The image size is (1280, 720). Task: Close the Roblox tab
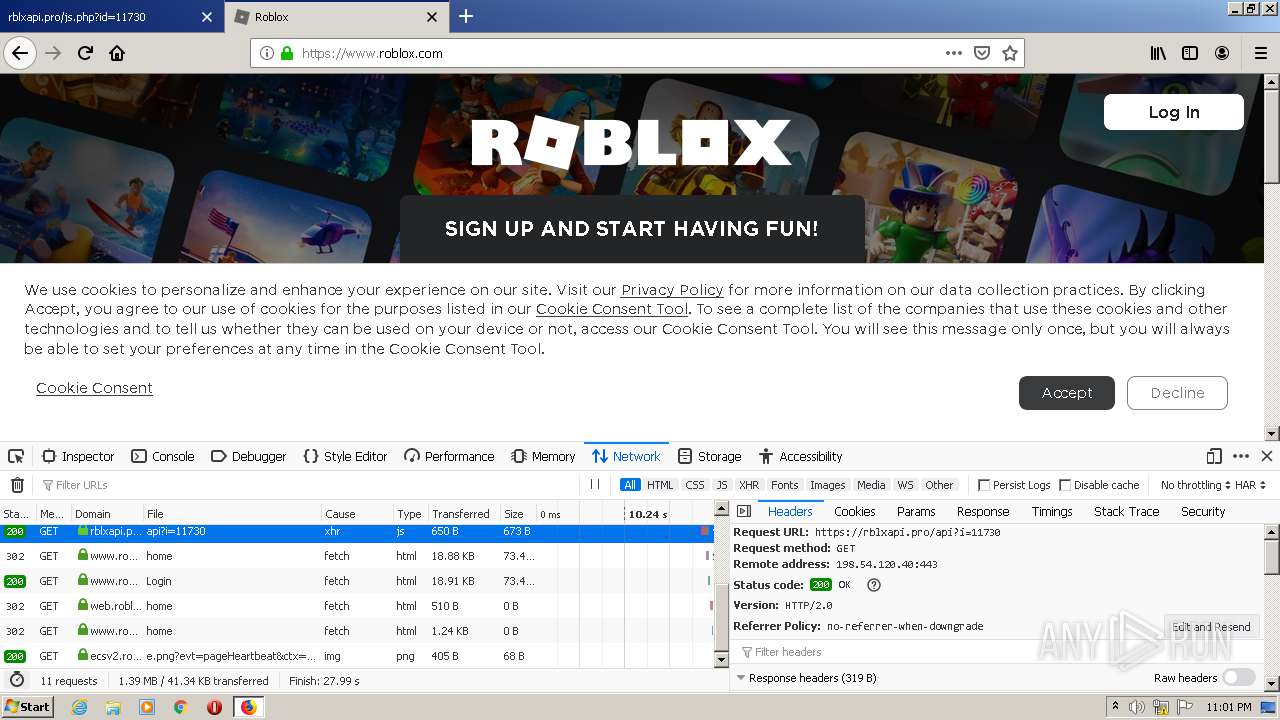click(432, 17)
